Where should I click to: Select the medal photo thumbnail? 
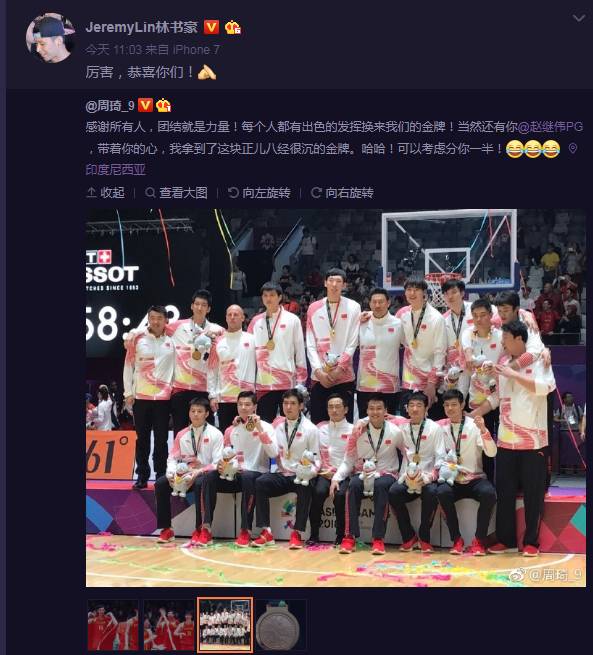click(x=281, y=625)
